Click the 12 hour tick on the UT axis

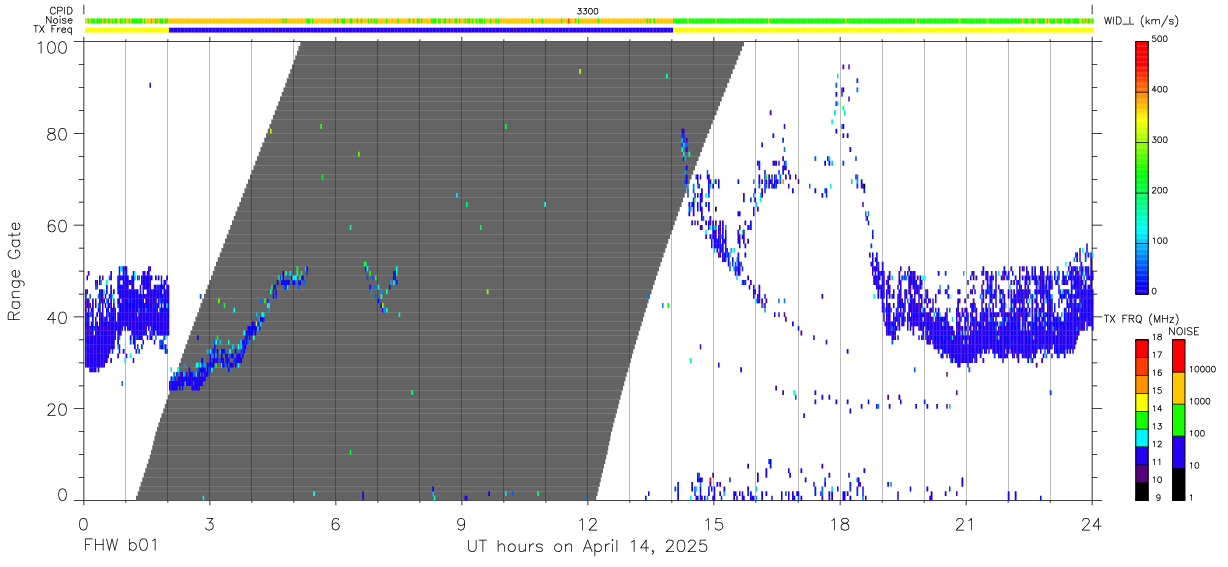pyautogui.click(x=588, y=523)
